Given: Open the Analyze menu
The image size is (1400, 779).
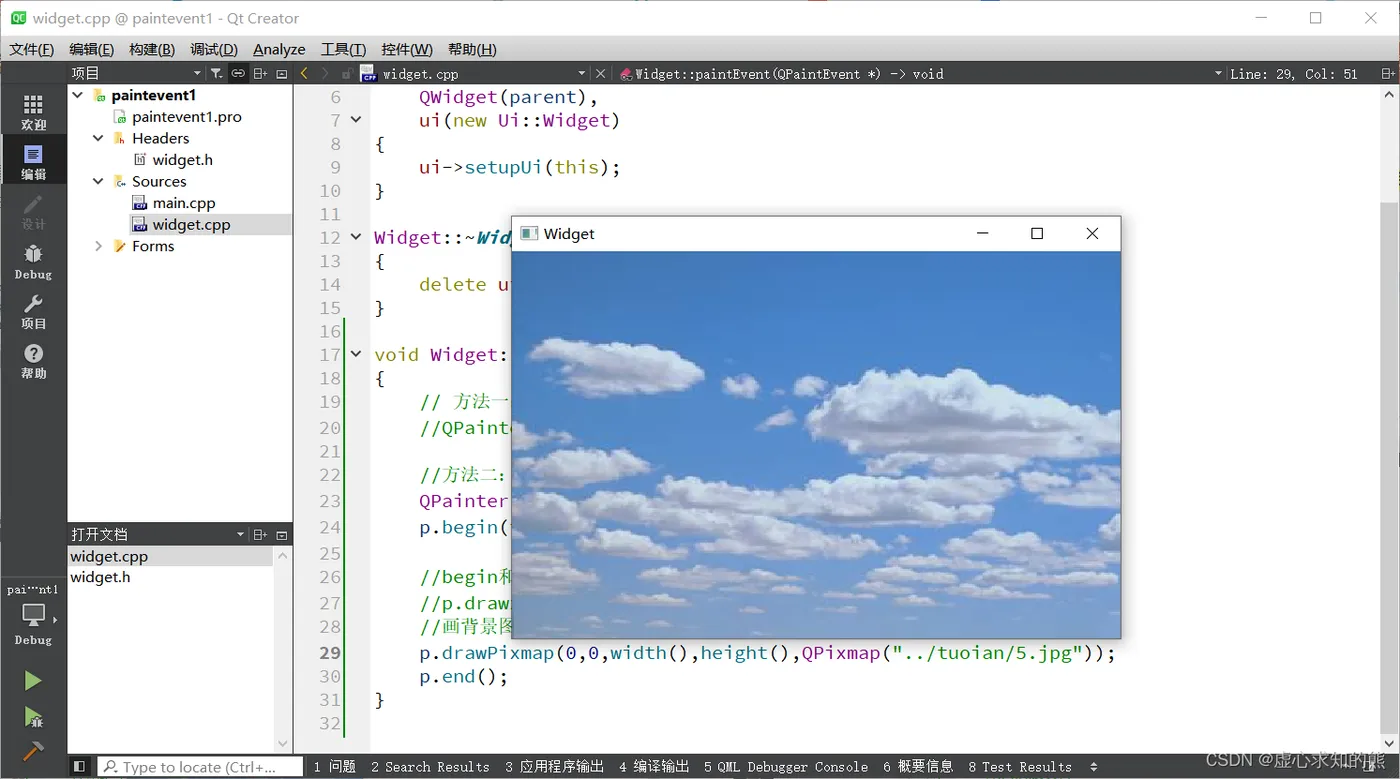Looking at the screenshot, I should 279,49.
